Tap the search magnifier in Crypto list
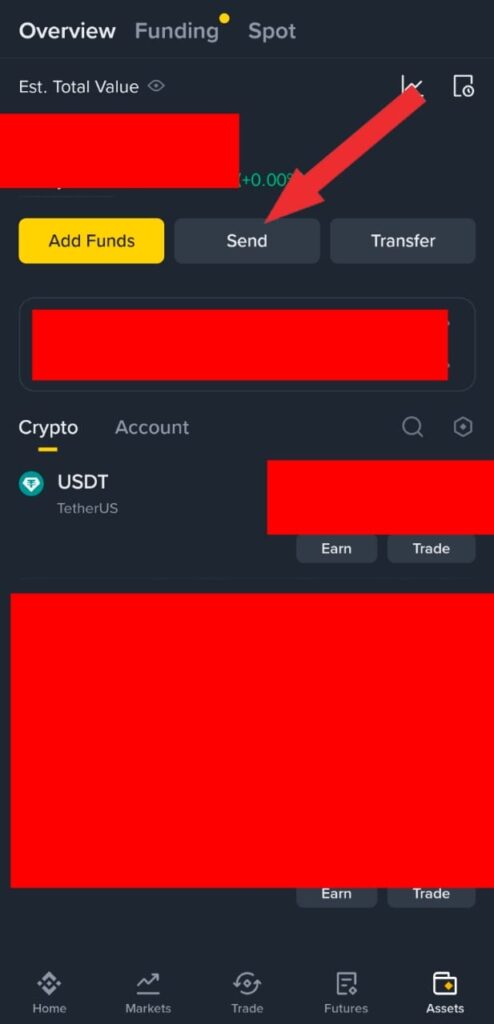 (412, 427)
